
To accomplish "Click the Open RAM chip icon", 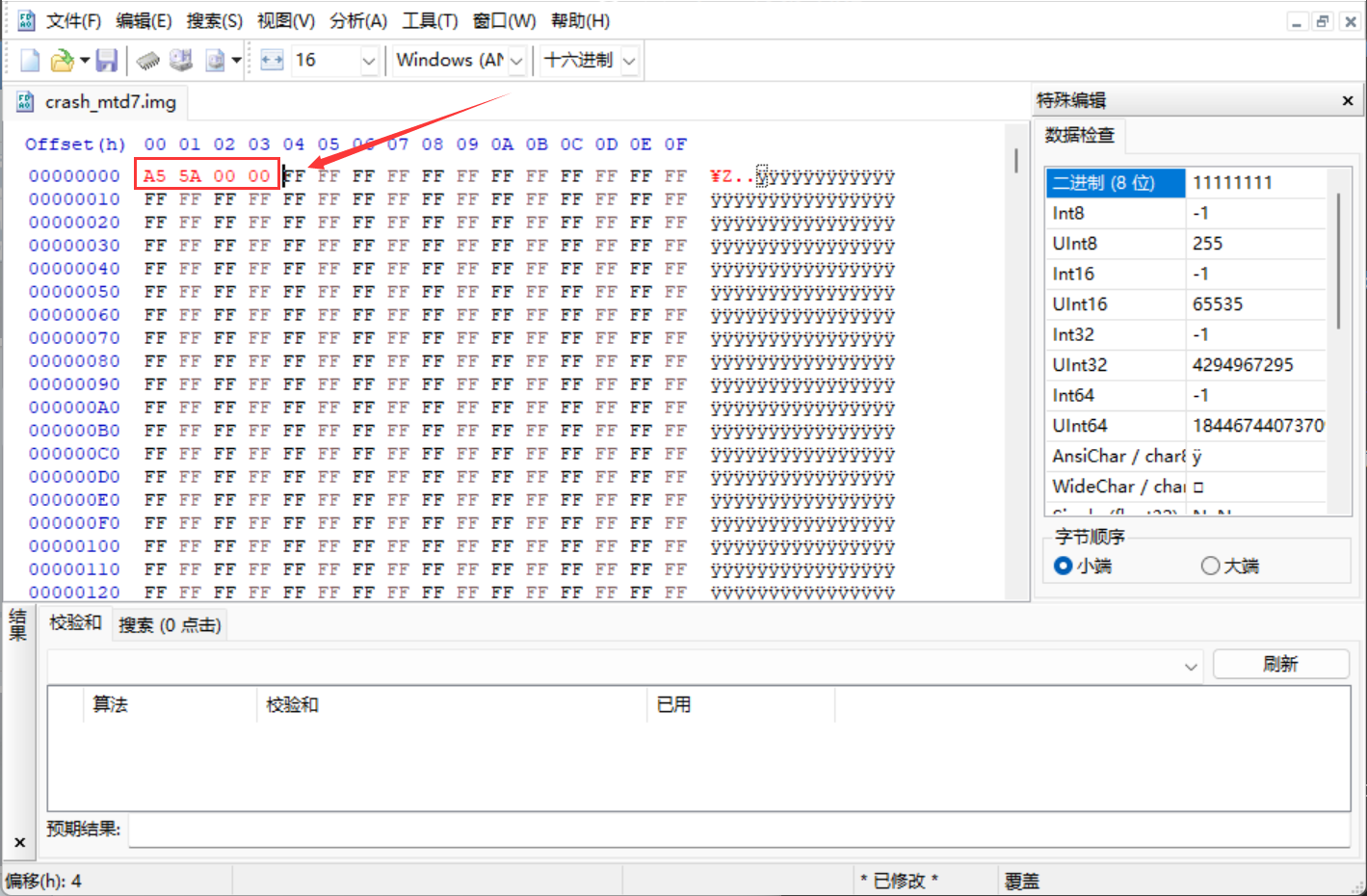I will tap(147, 61).
